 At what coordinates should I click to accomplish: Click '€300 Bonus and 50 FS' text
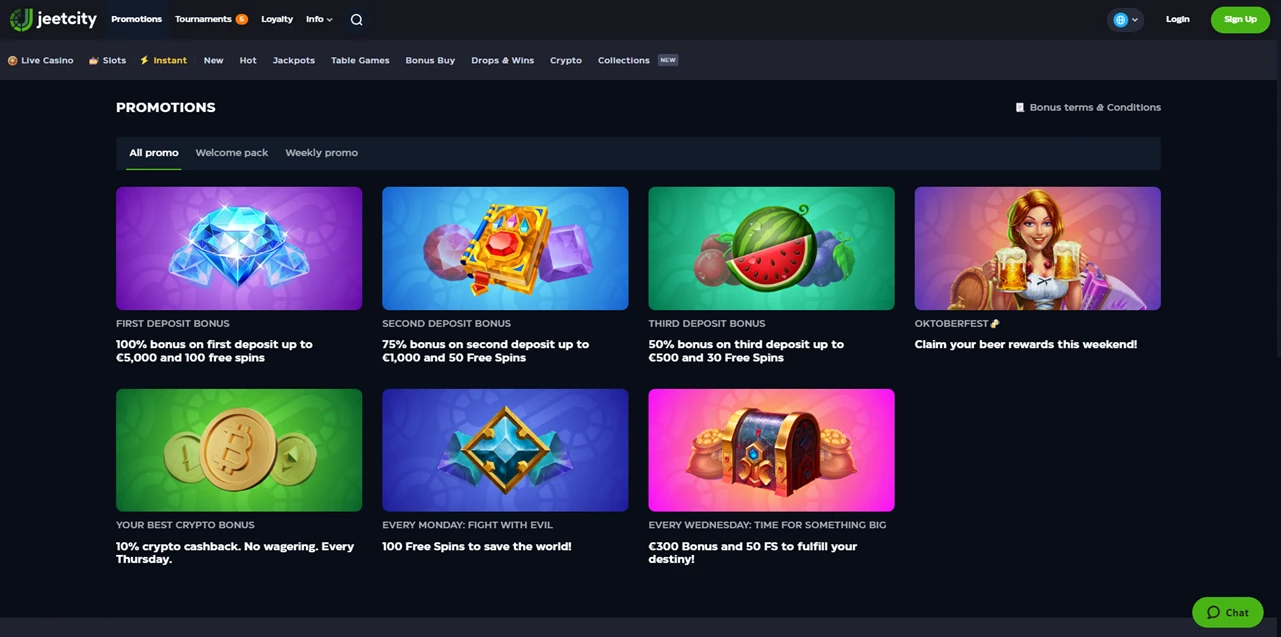tap(752, 553)
